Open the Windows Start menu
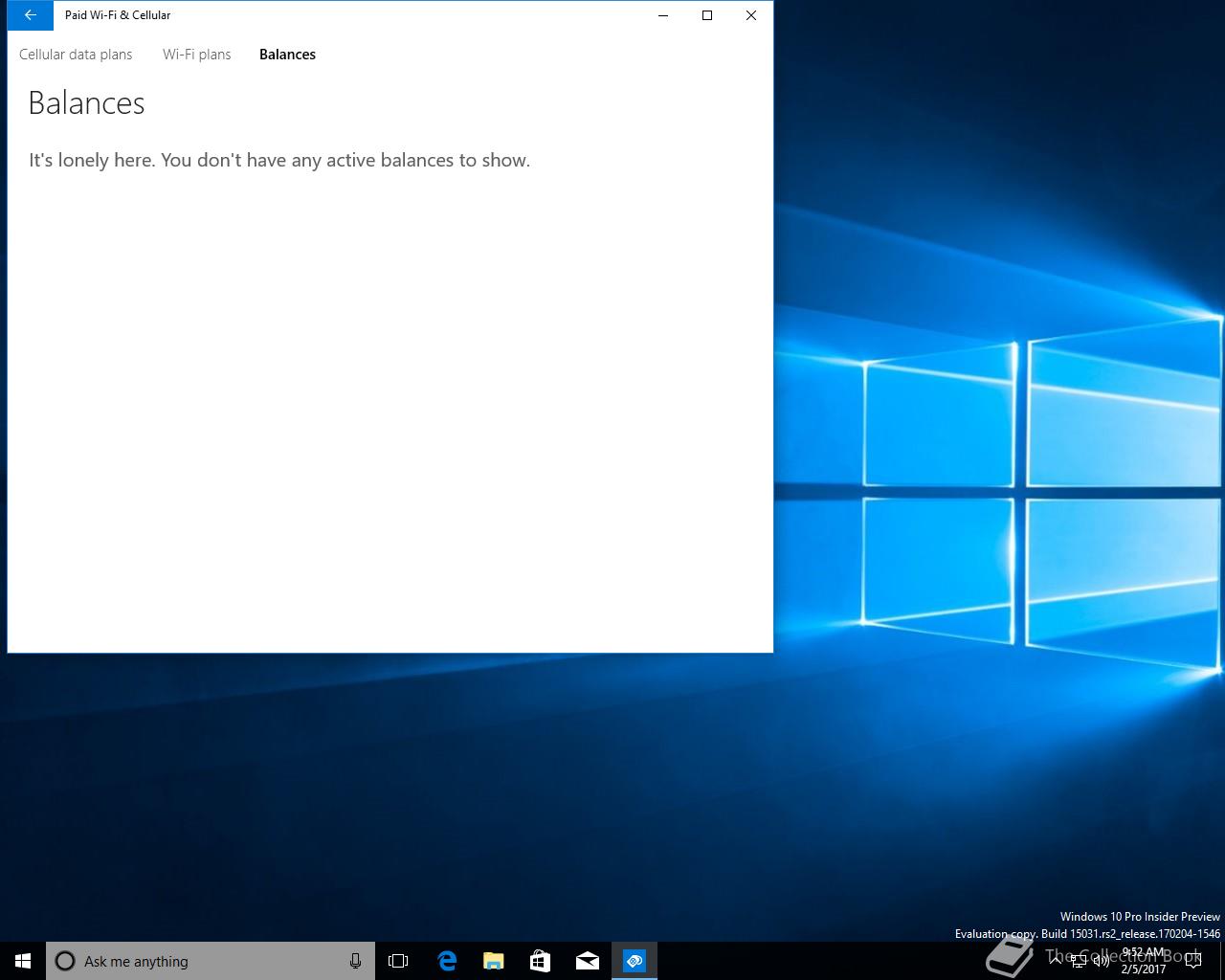 [x=23, y=961]
